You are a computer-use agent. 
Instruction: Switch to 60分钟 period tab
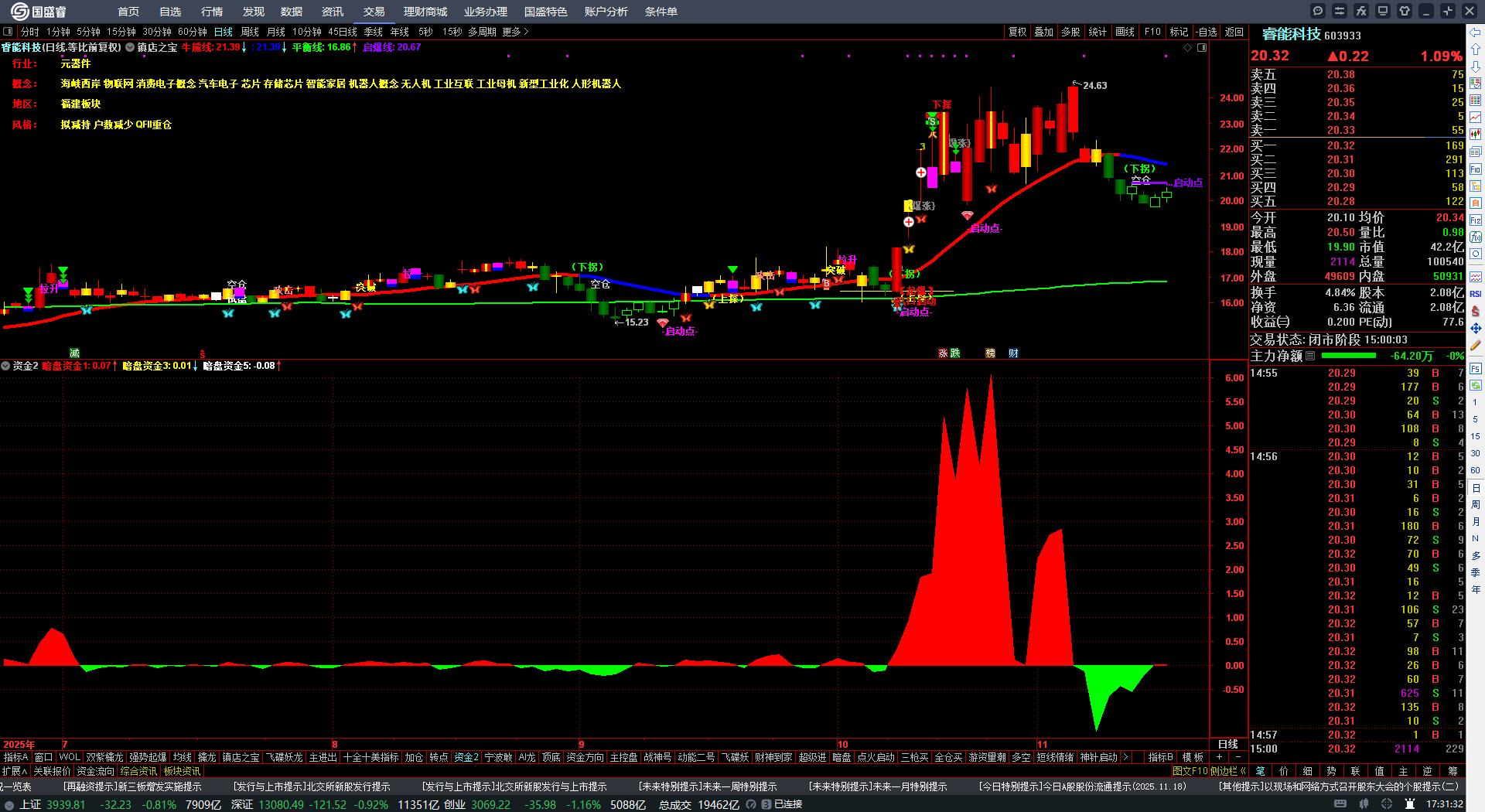coord(193,32)
